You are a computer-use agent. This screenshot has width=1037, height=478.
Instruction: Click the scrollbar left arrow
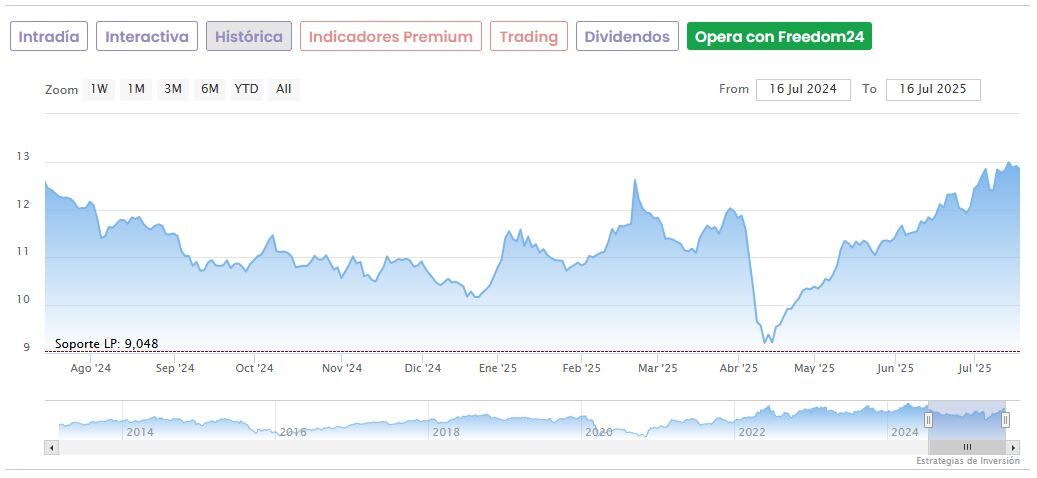(x=51, y=447)
